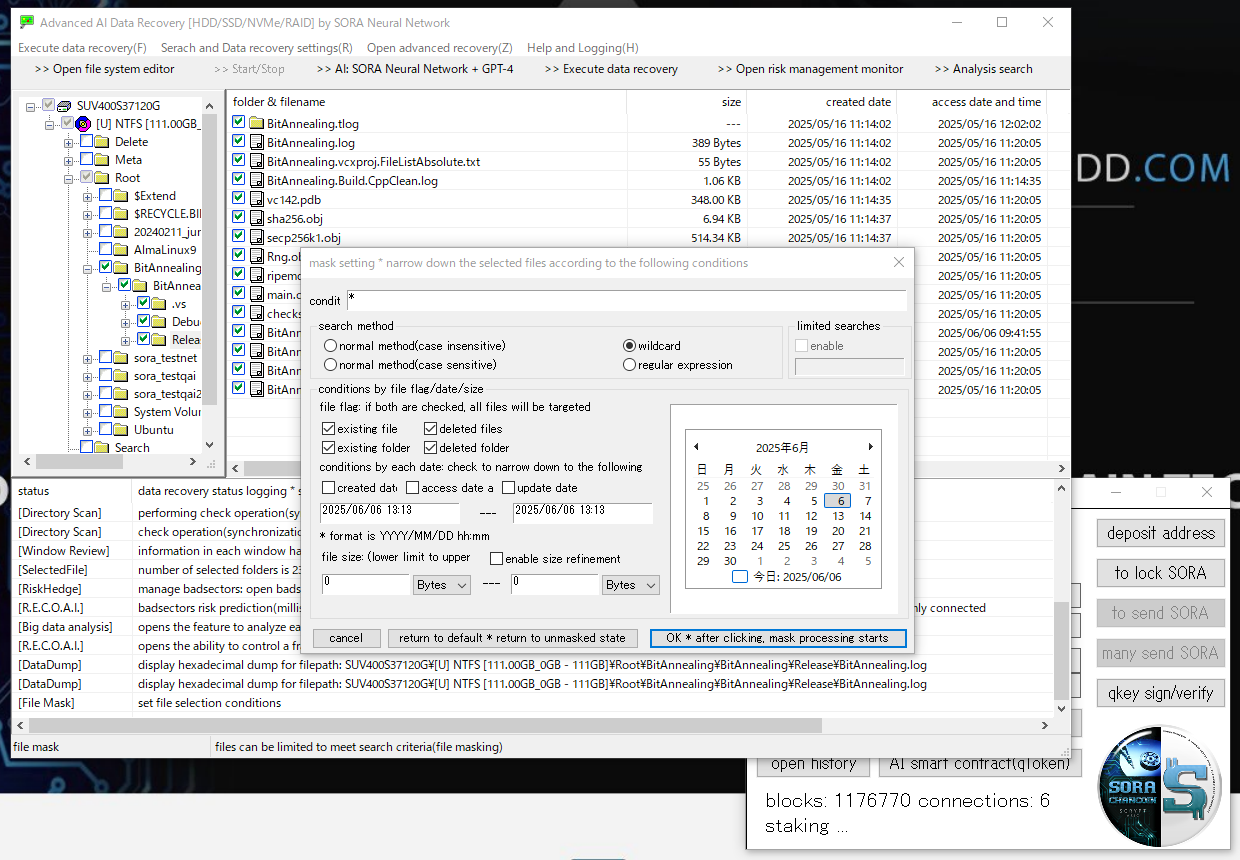Click the AlmaLinux9 folder icon
The height and width of the screenshot is (860, 1240).
[121, 250]
